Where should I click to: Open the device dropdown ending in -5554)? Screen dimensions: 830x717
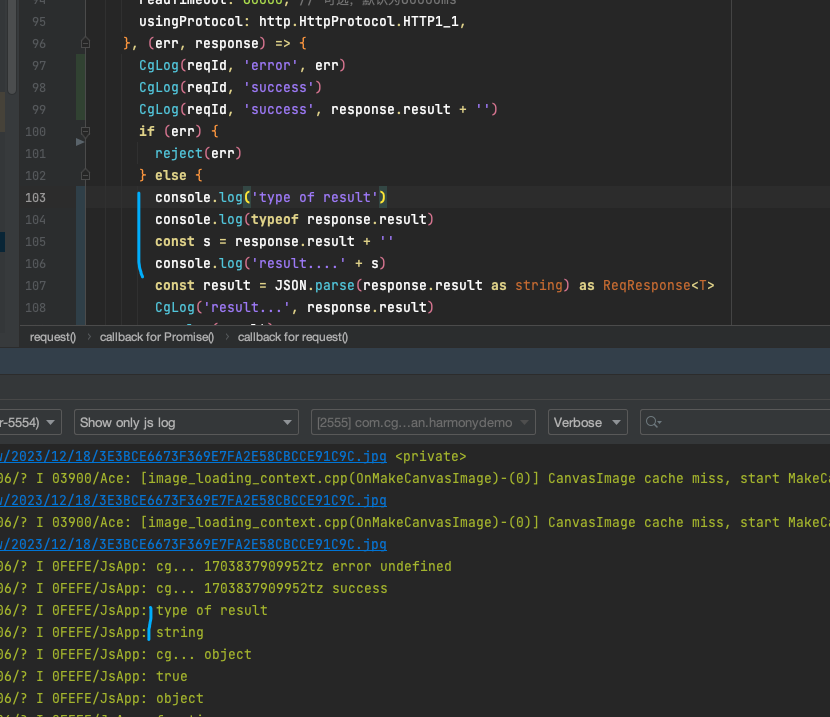29,422
